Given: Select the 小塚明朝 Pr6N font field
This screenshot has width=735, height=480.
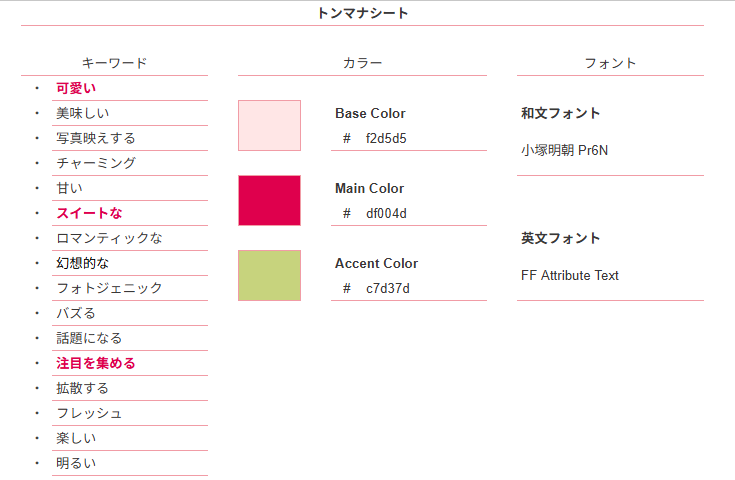Looking at the screenshot, I should click(x=565, y=150).
